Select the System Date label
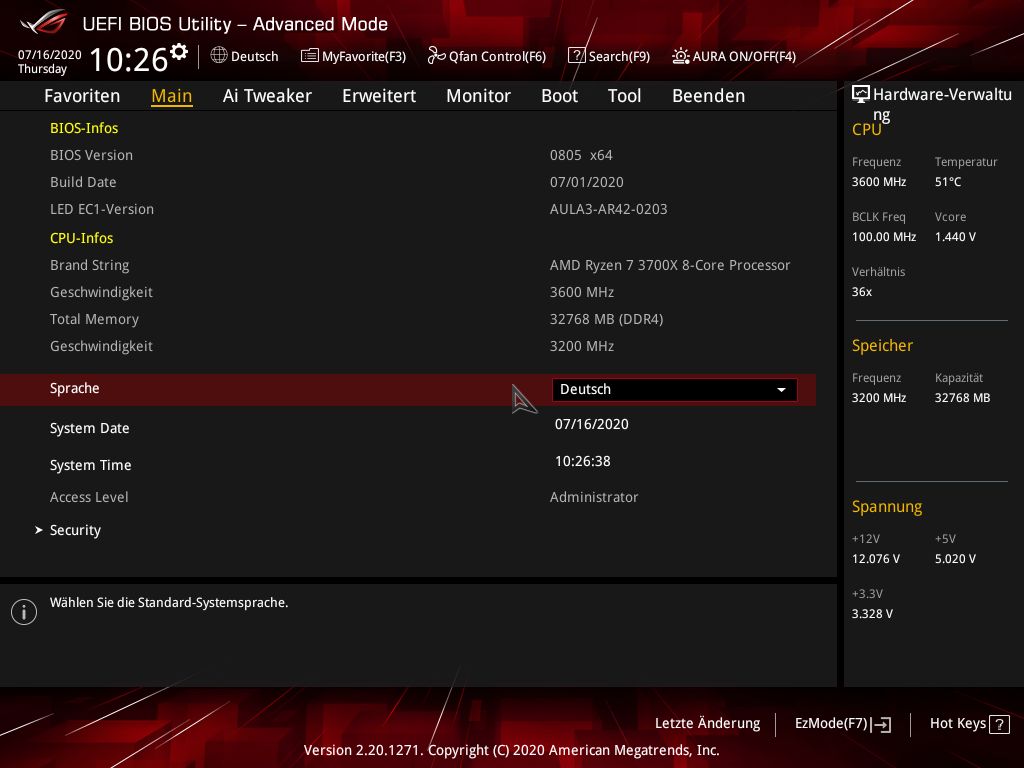Viewport: 1024px width, 768px height. [89, 428]
